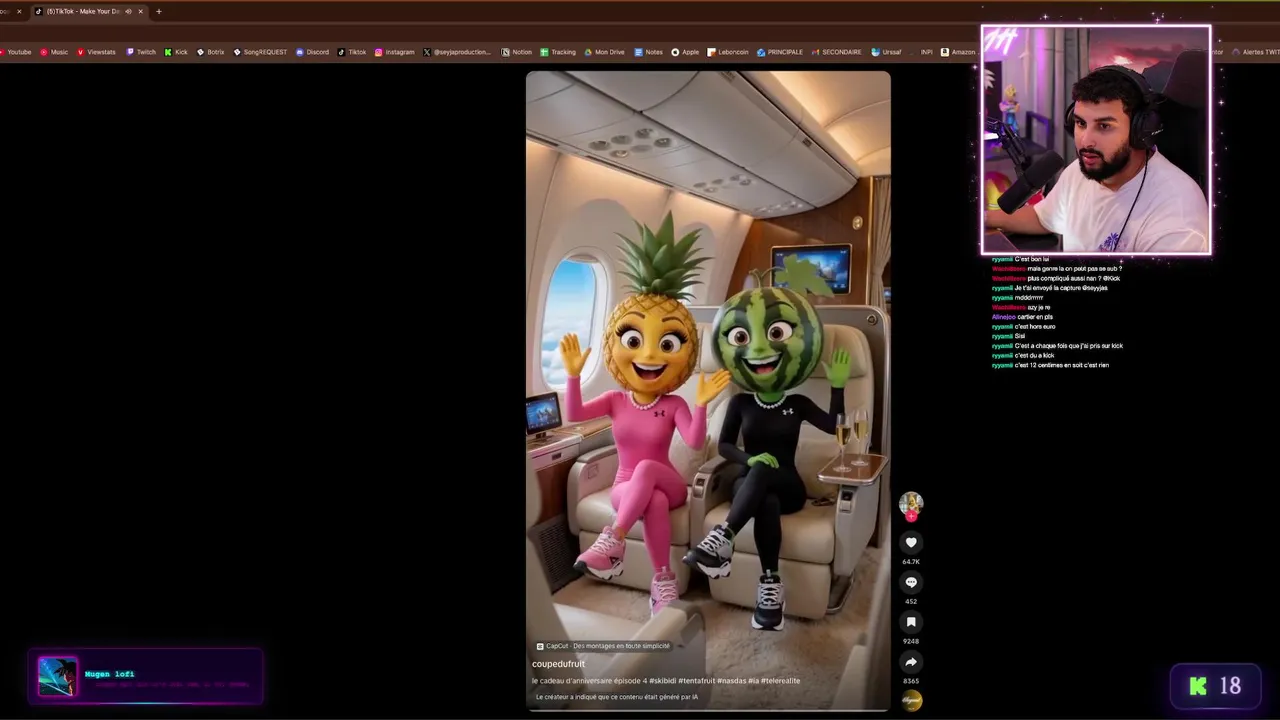Click chat message "cartier en pls"

(x=1035, y=317)
